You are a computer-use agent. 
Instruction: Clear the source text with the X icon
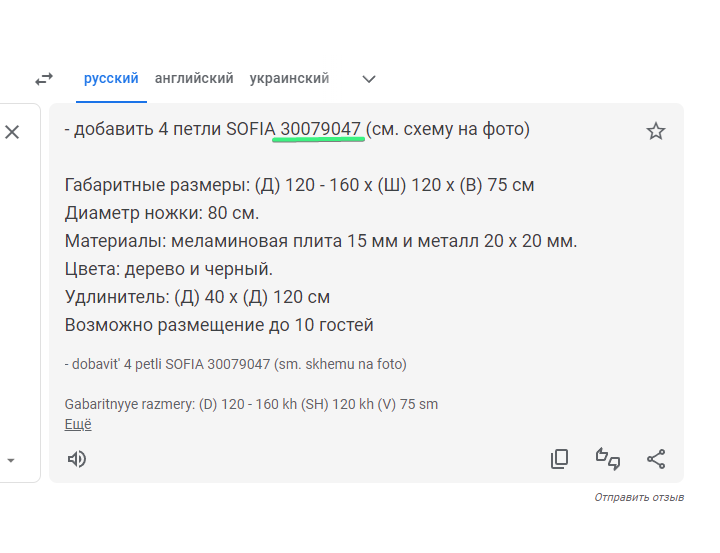[x=12, y=132]
